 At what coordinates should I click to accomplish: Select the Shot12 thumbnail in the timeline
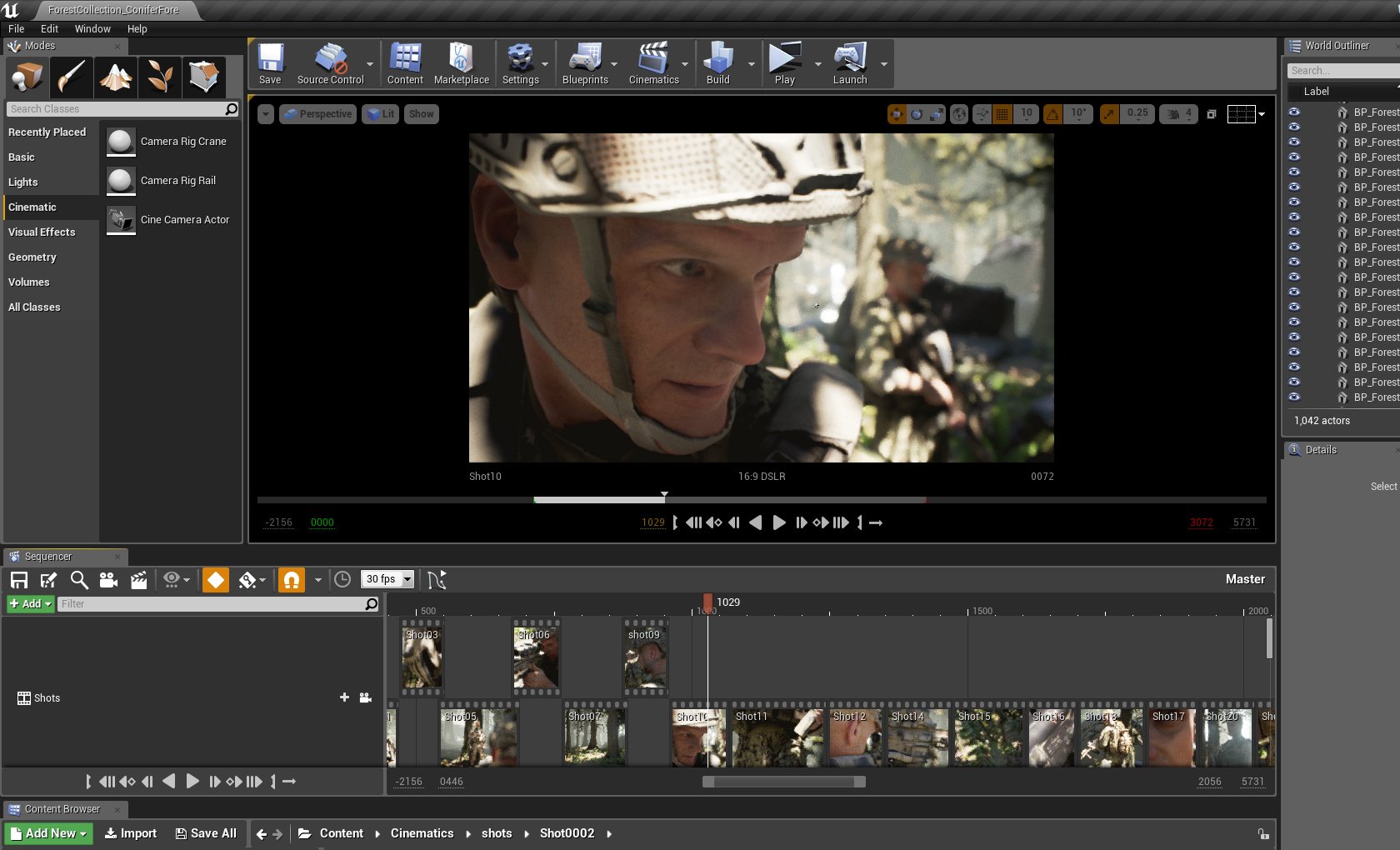point(855,737)
